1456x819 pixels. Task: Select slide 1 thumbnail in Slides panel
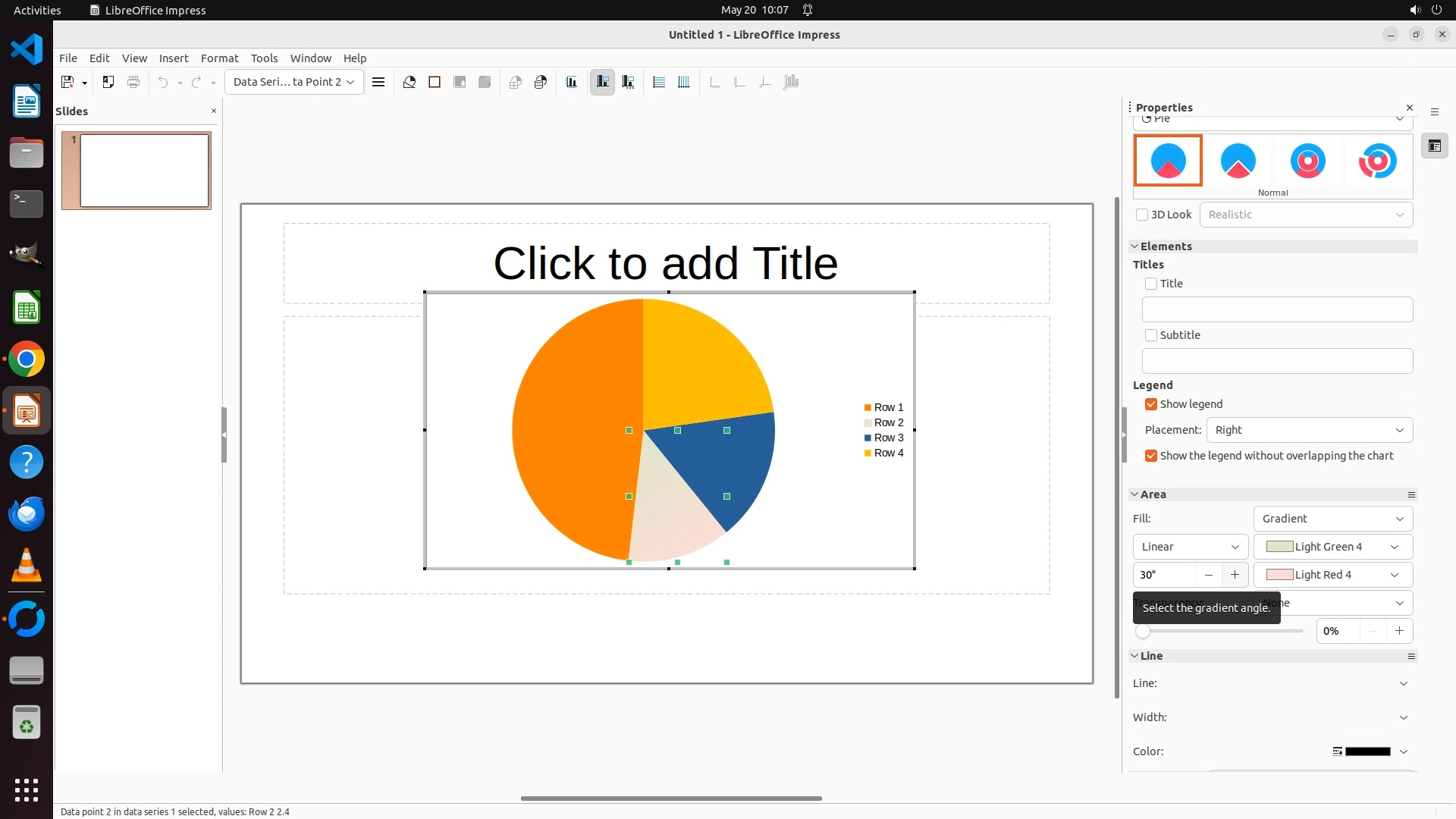[144, 170]
